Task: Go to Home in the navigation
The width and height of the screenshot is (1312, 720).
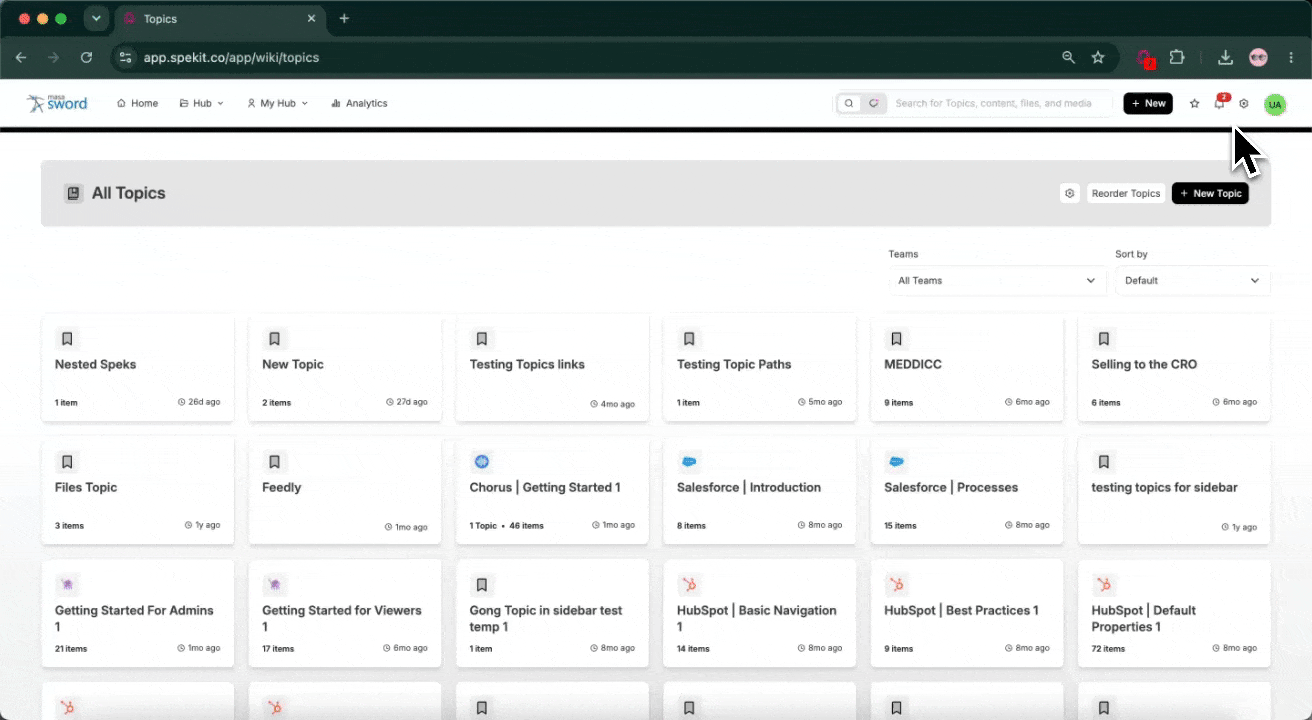Action: tap(138, 103)
